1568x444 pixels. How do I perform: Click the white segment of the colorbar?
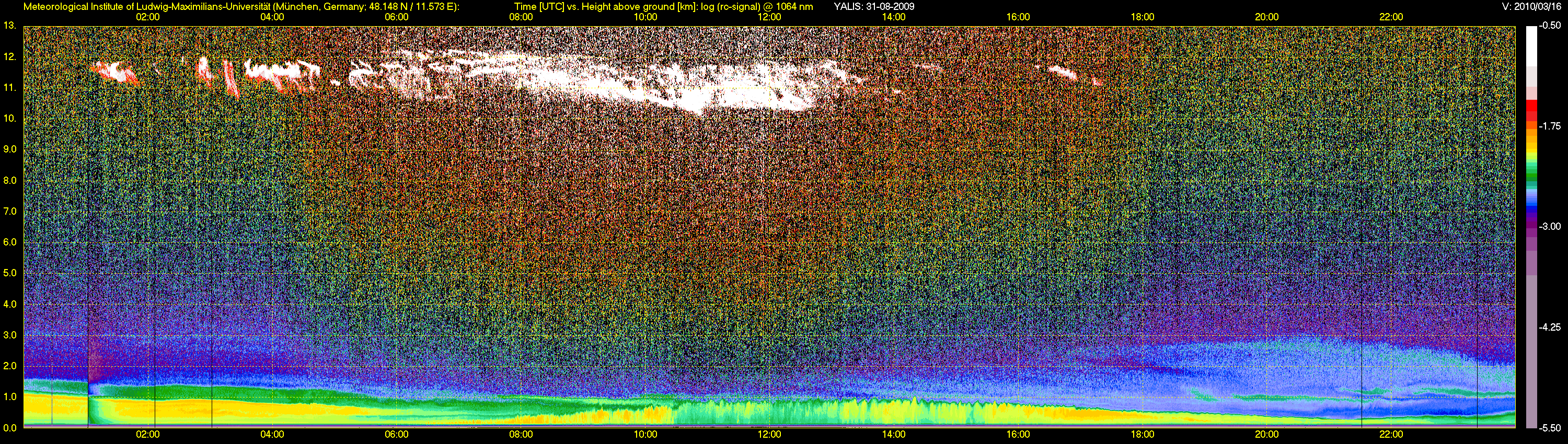point(1531,45)
